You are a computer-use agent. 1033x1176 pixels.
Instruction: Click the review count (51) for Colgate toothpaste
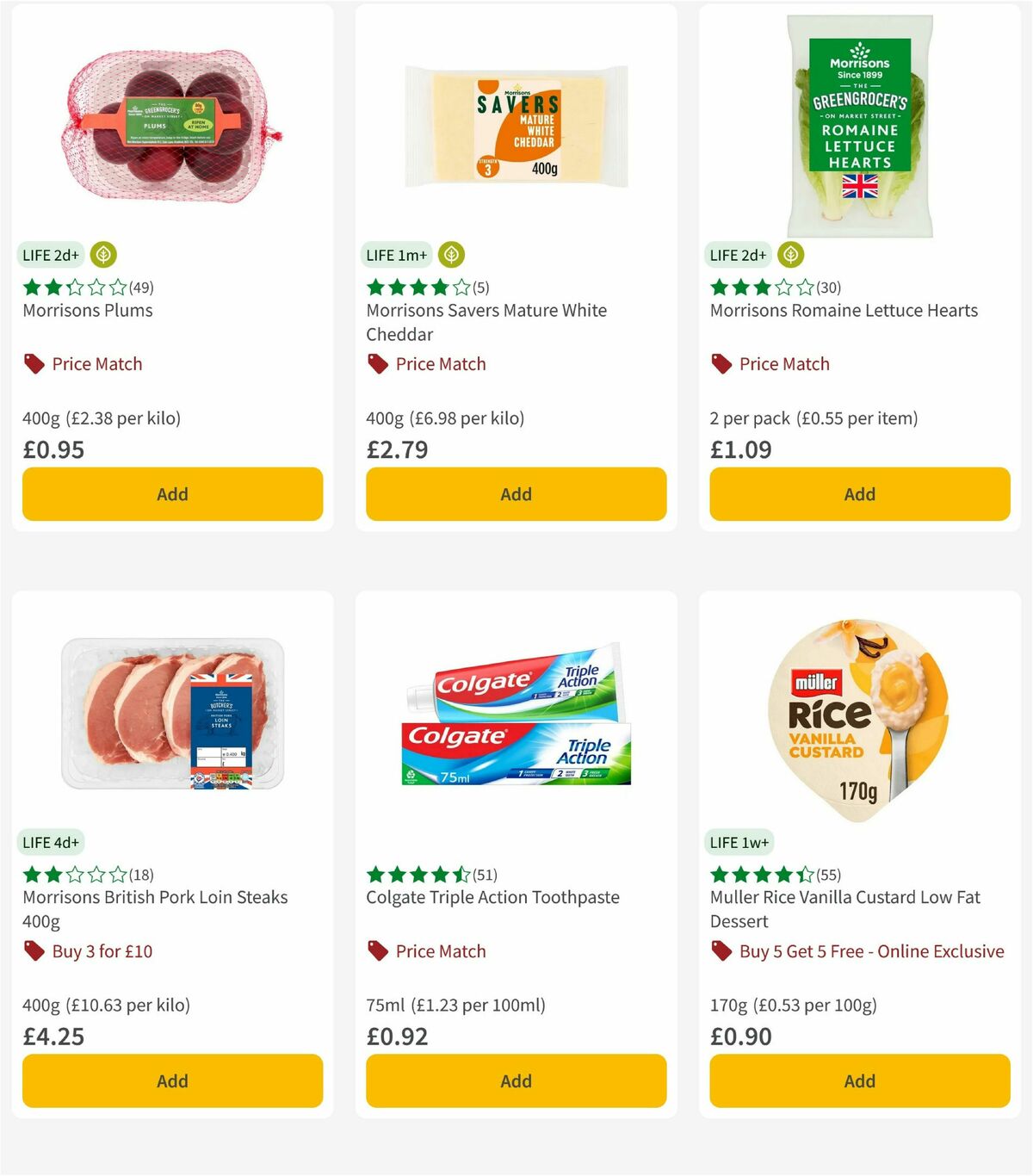point(484,874)
